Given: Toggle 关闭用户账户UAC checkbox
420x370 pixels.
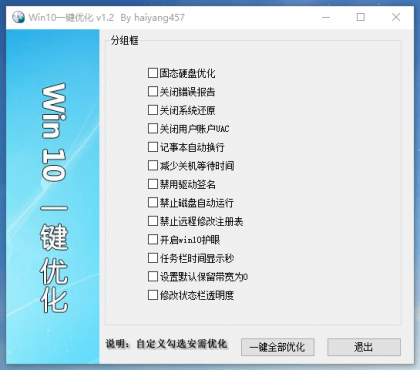Looking at the screenshot, I should point(153,129).
